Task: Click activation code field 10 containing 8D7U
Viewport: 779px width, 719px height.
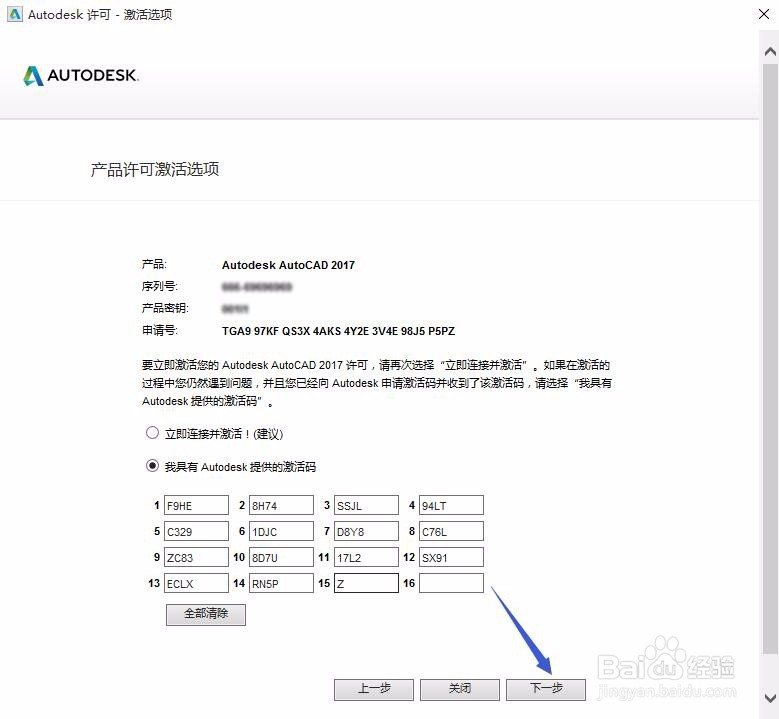Action: point(281,557)
